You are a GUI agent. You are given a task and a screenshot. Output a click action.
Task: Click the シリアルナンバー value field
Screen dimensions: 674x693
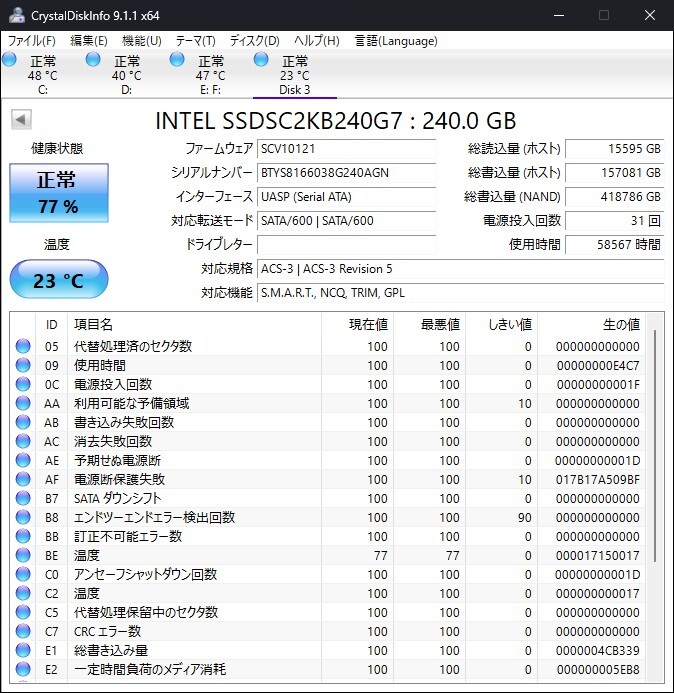346,173
